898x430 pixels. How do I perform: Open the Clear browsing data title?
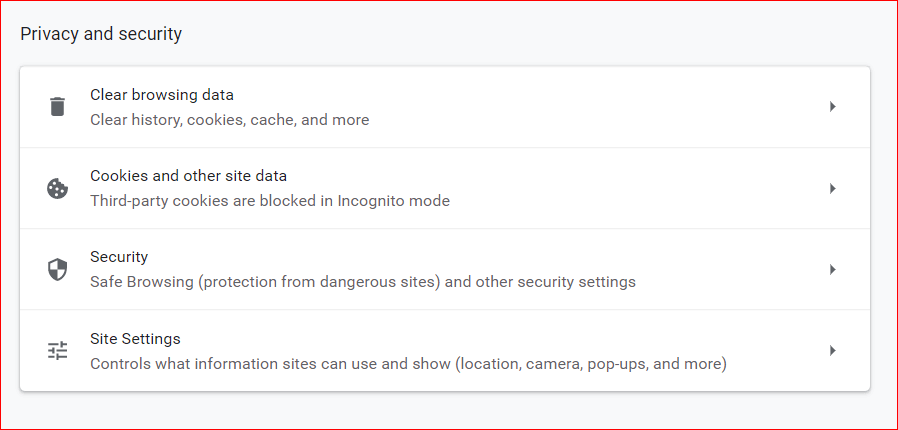162,94
